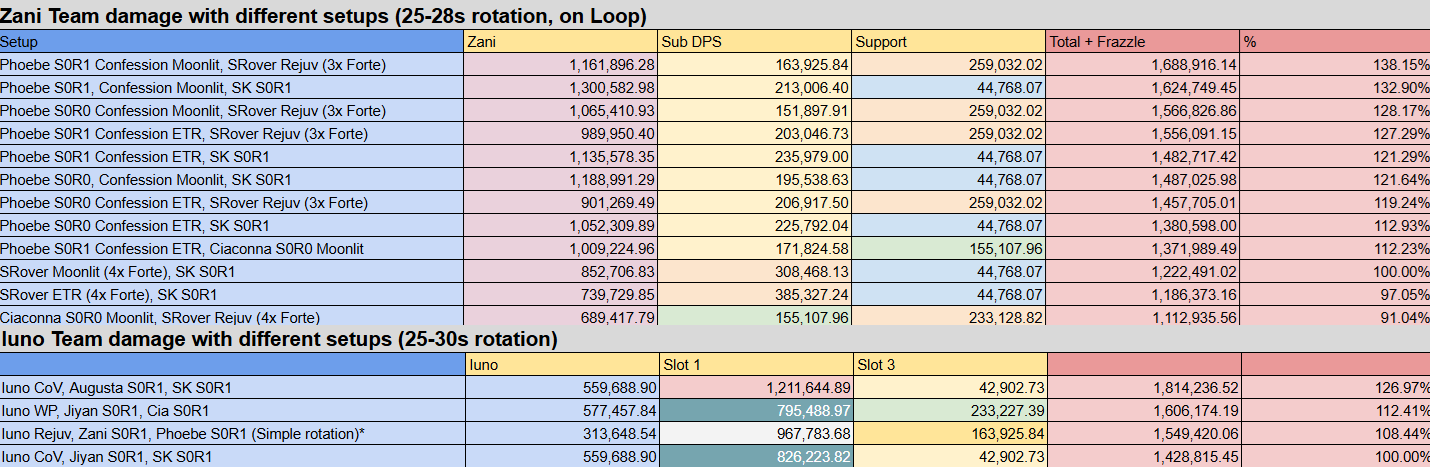
Task: Click Zani damage cell 1,065,410.93
Action: point(561,111)
